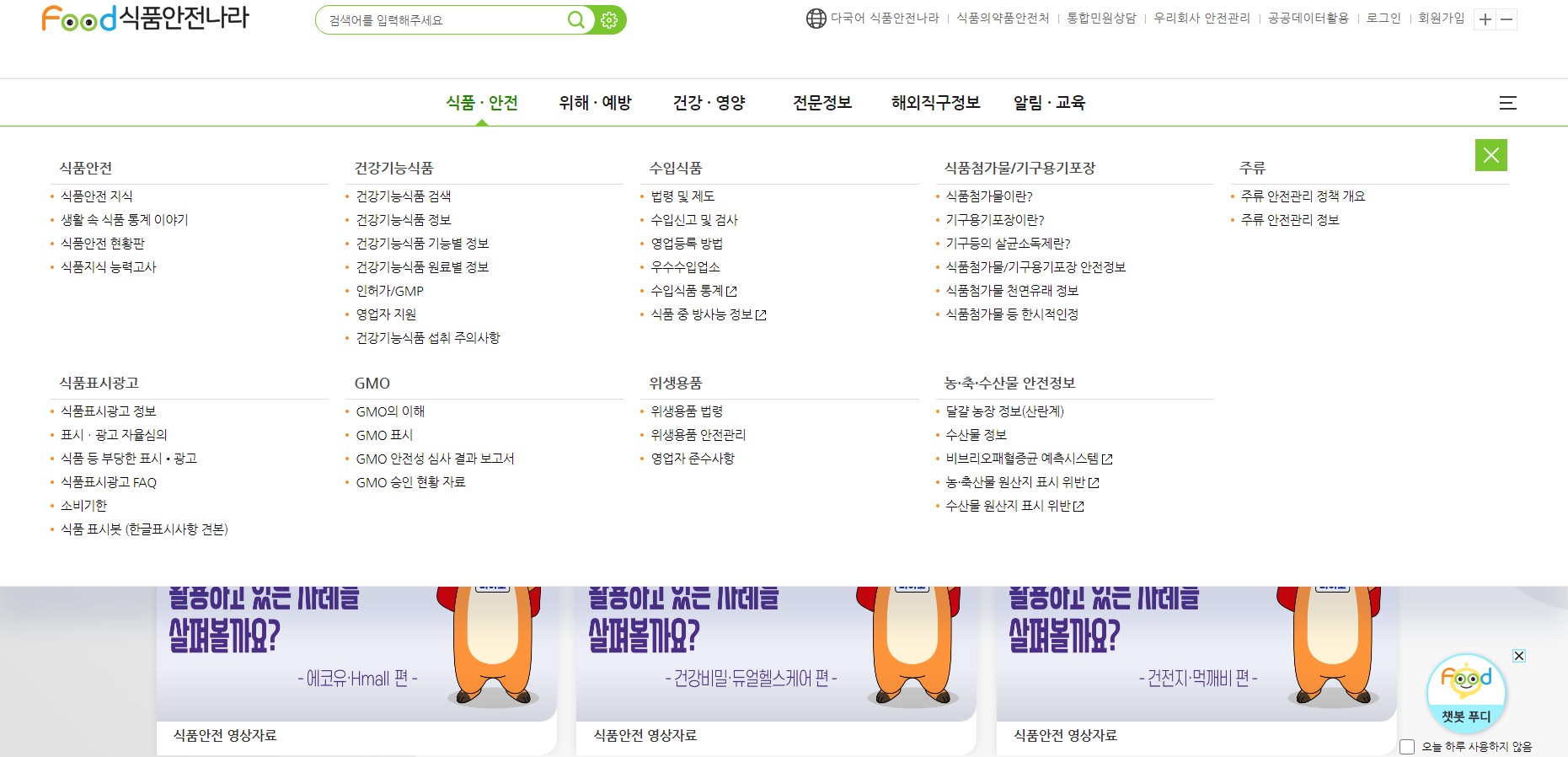Open 식품안전 현황판 item
The image size is (1568, 757).
point(103,244)
